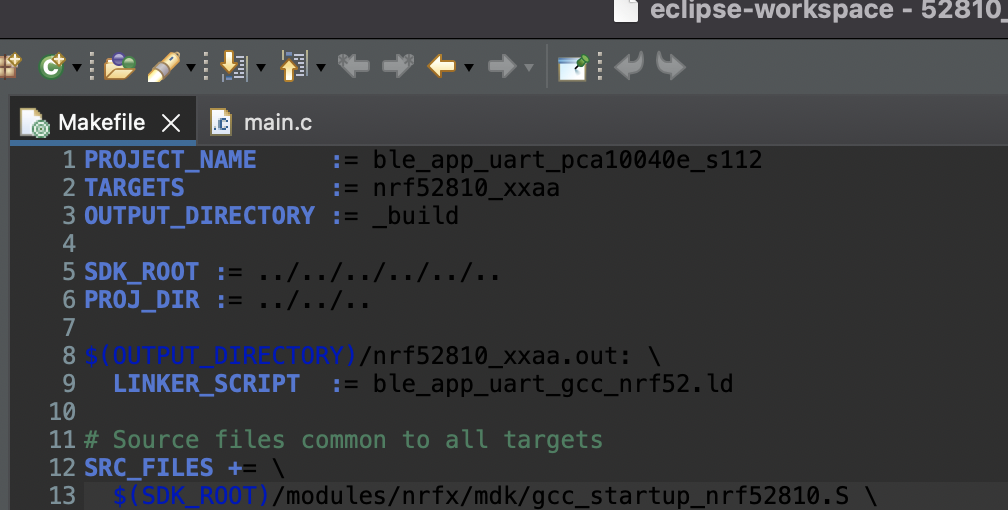Click the Makefile tab file icon

35,122
